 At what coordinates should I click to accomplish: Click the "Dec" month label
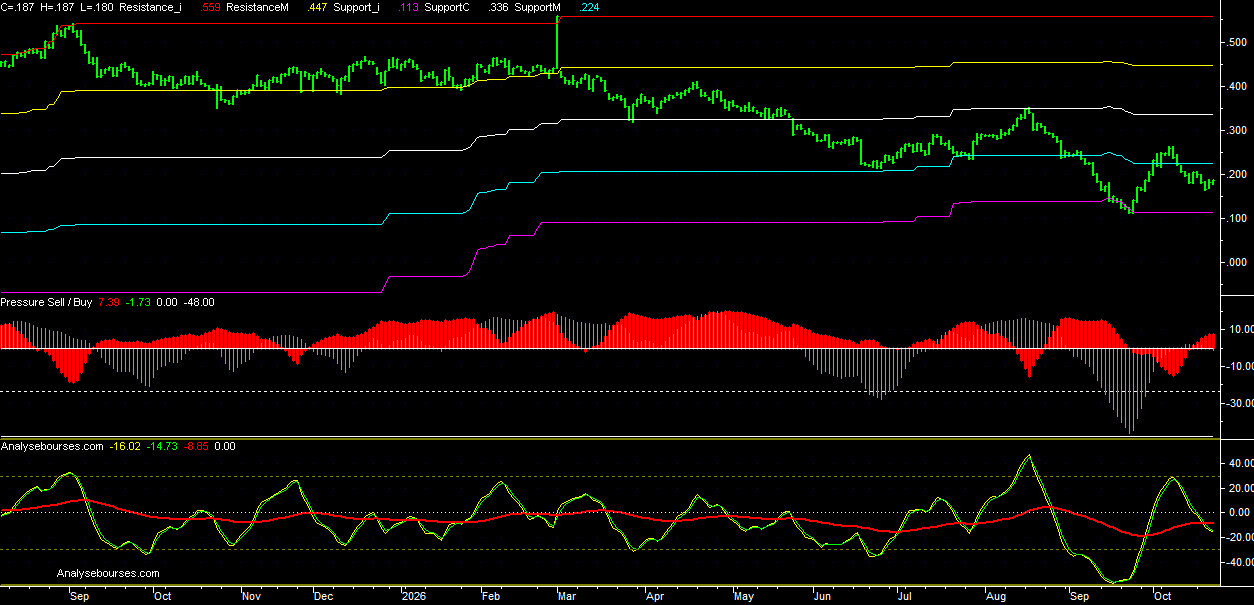pyautogui.click(x=324, y=595)
